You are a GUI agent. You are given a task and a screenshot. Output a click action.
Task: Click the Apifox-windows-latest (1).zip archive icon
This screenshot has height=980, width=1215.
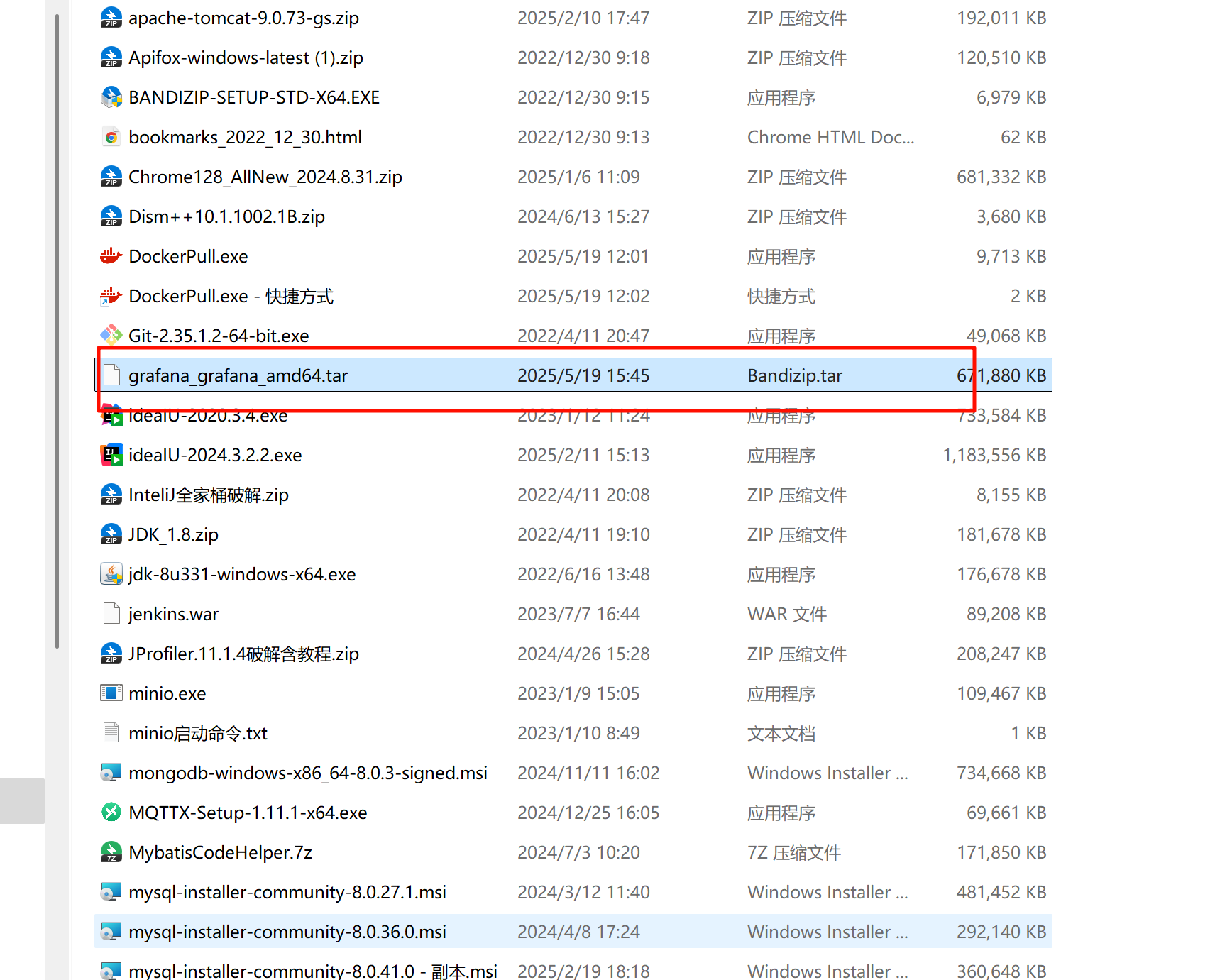pyautogui.click(x=111, y=57)
